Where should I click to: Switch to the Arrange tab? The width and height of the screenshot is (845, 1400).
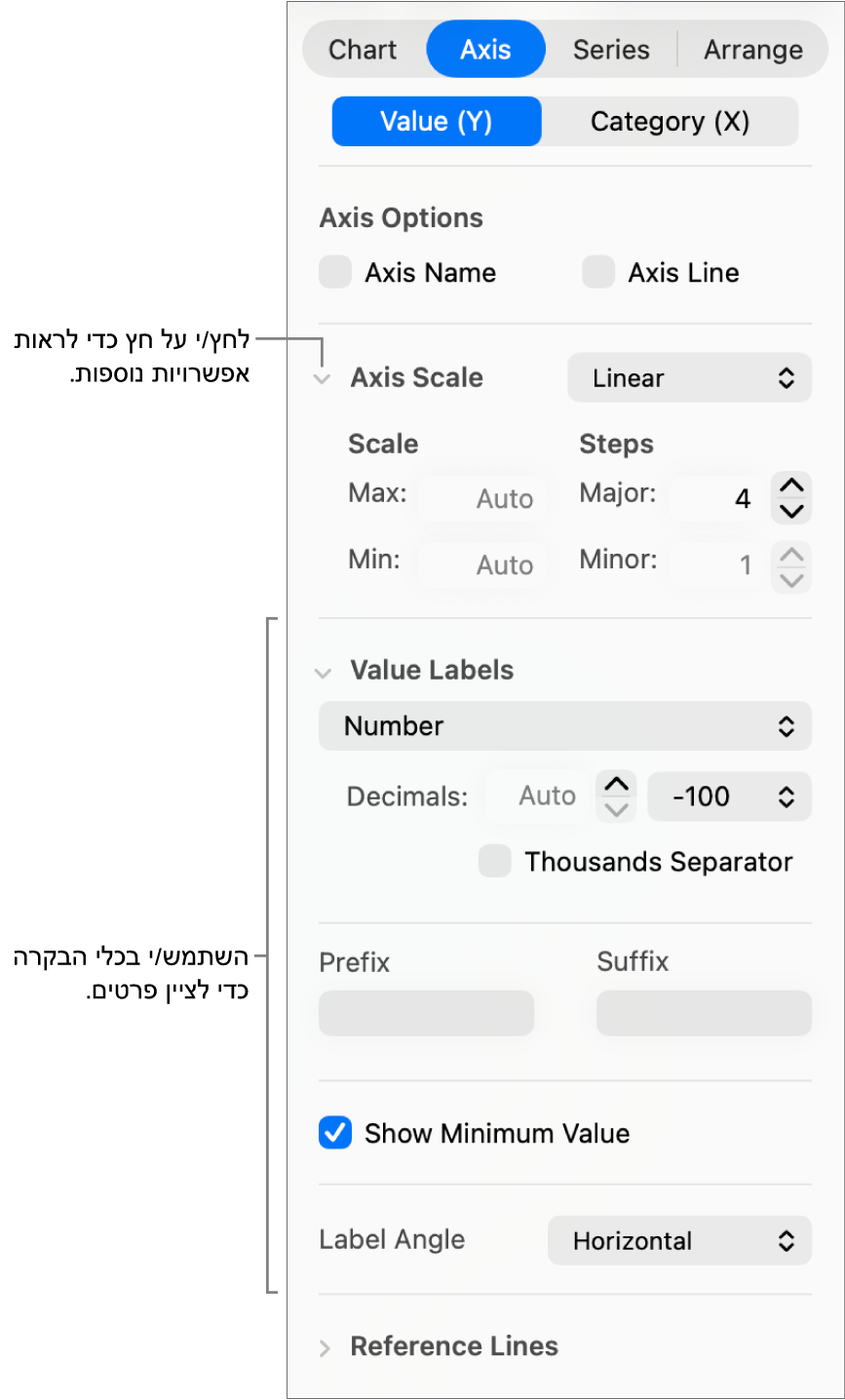click(752, 49)
